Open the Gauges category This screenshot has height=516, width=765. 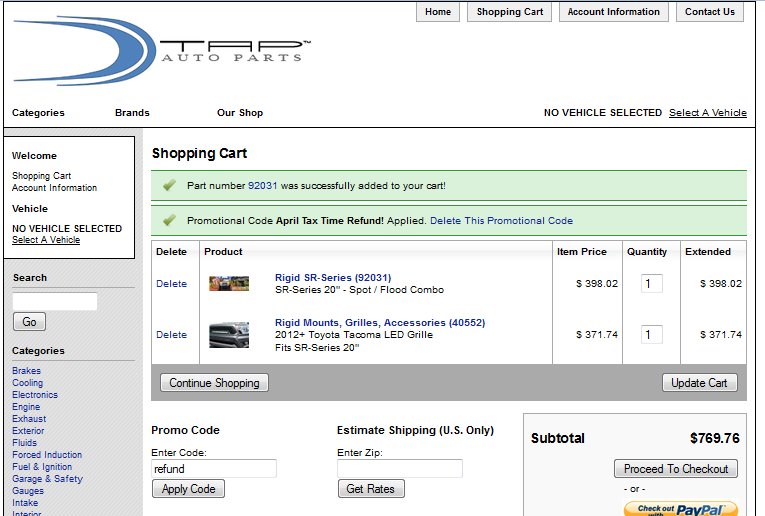28,491
